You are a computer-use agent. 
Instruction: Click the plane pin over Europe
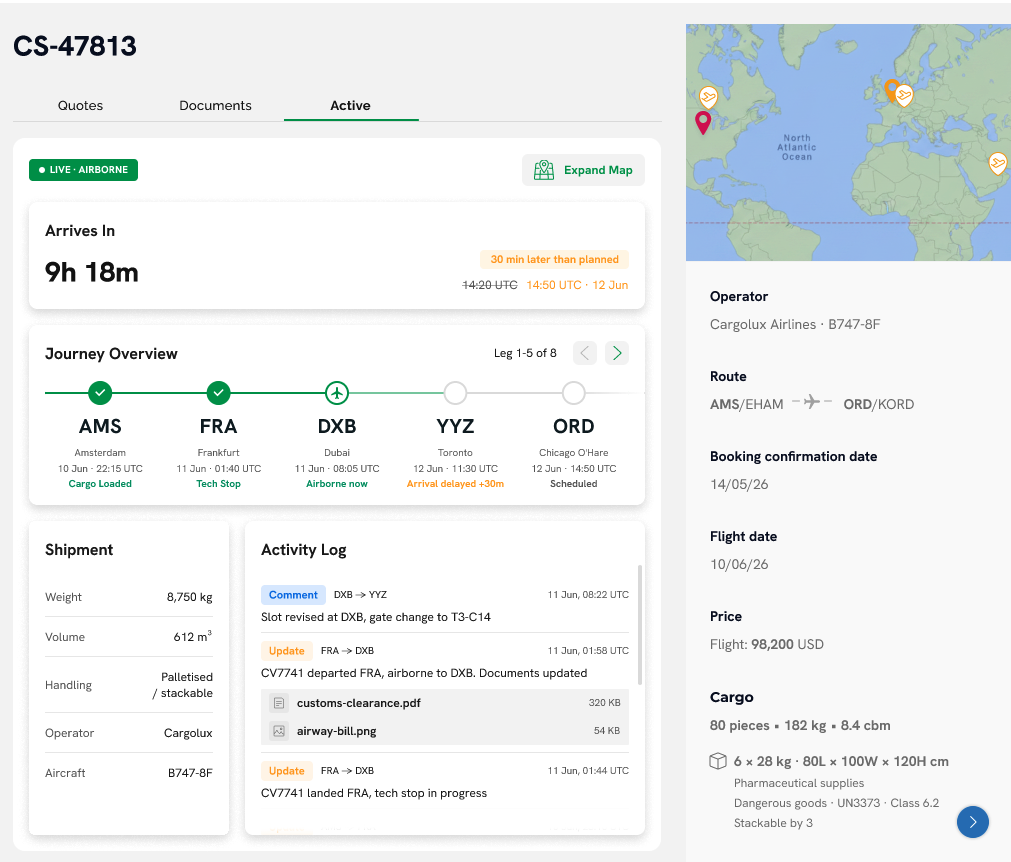point(904,95)
